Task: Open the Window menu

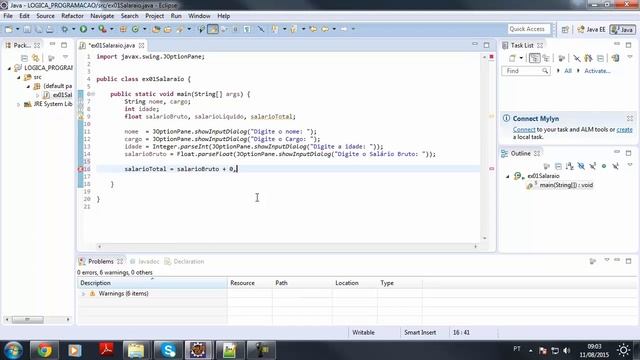Action: [x=199, y=16]
